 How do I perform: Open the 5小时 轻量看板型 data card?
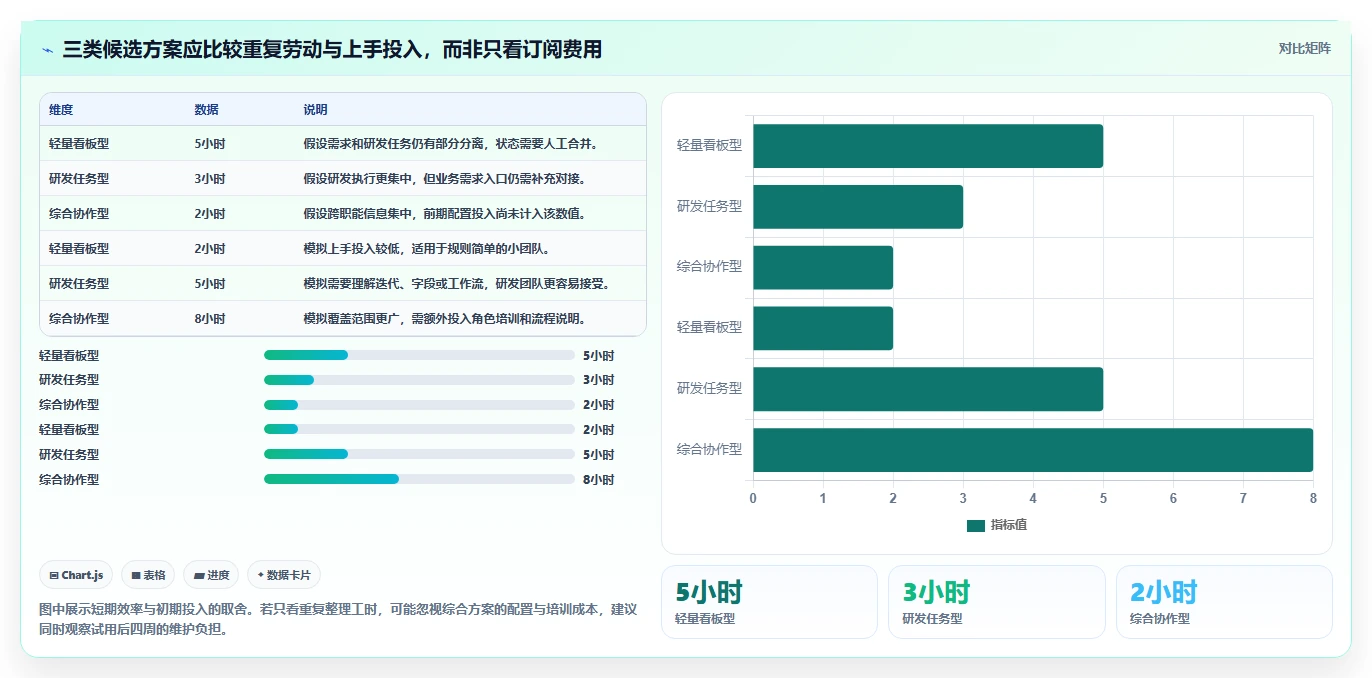click(x=769, y=602)
